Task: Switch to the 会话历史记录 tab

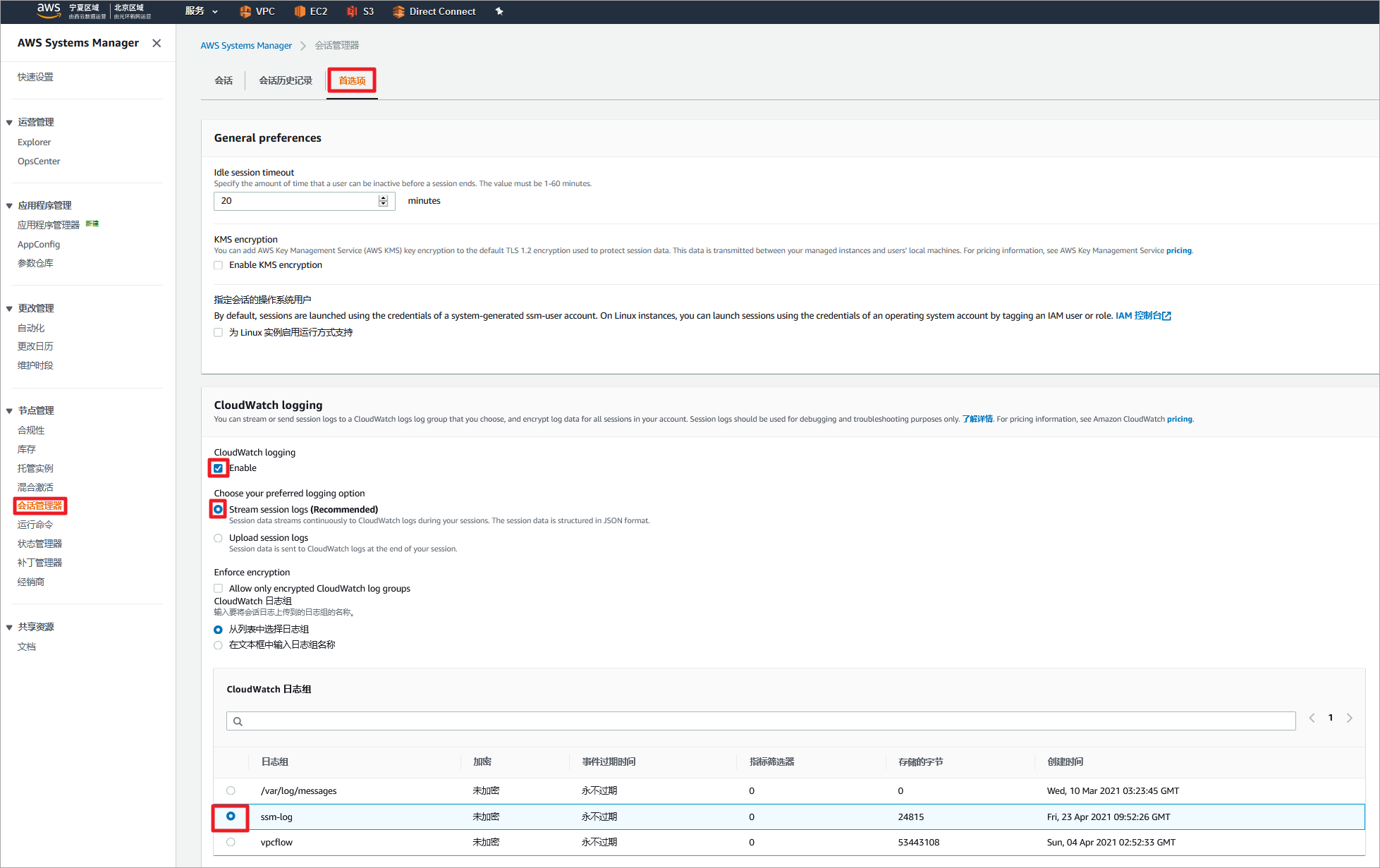Action: 286,80
